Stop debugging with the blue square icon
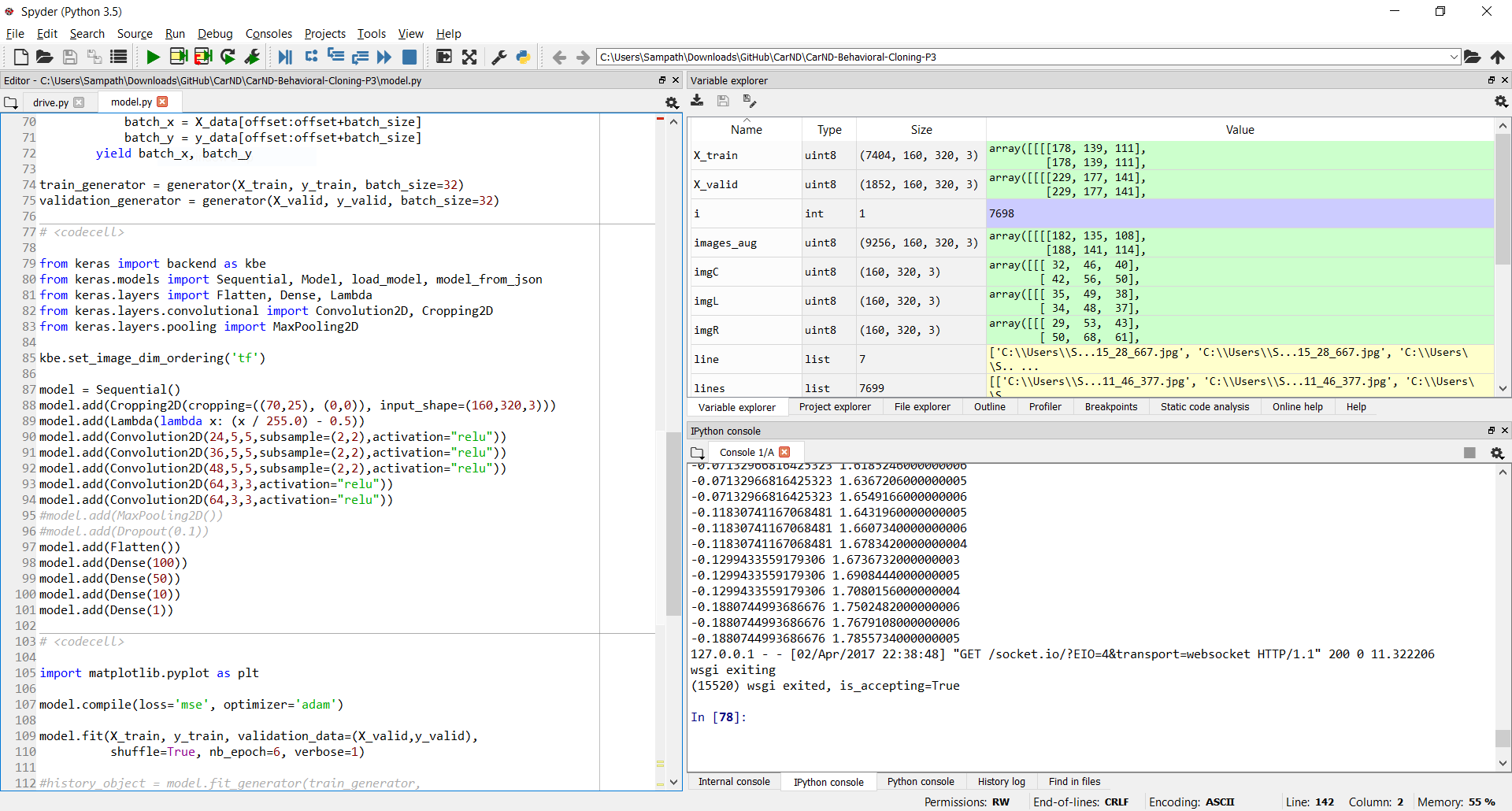The height and width of the screenshot is (811, 1512). coord(409,57)
